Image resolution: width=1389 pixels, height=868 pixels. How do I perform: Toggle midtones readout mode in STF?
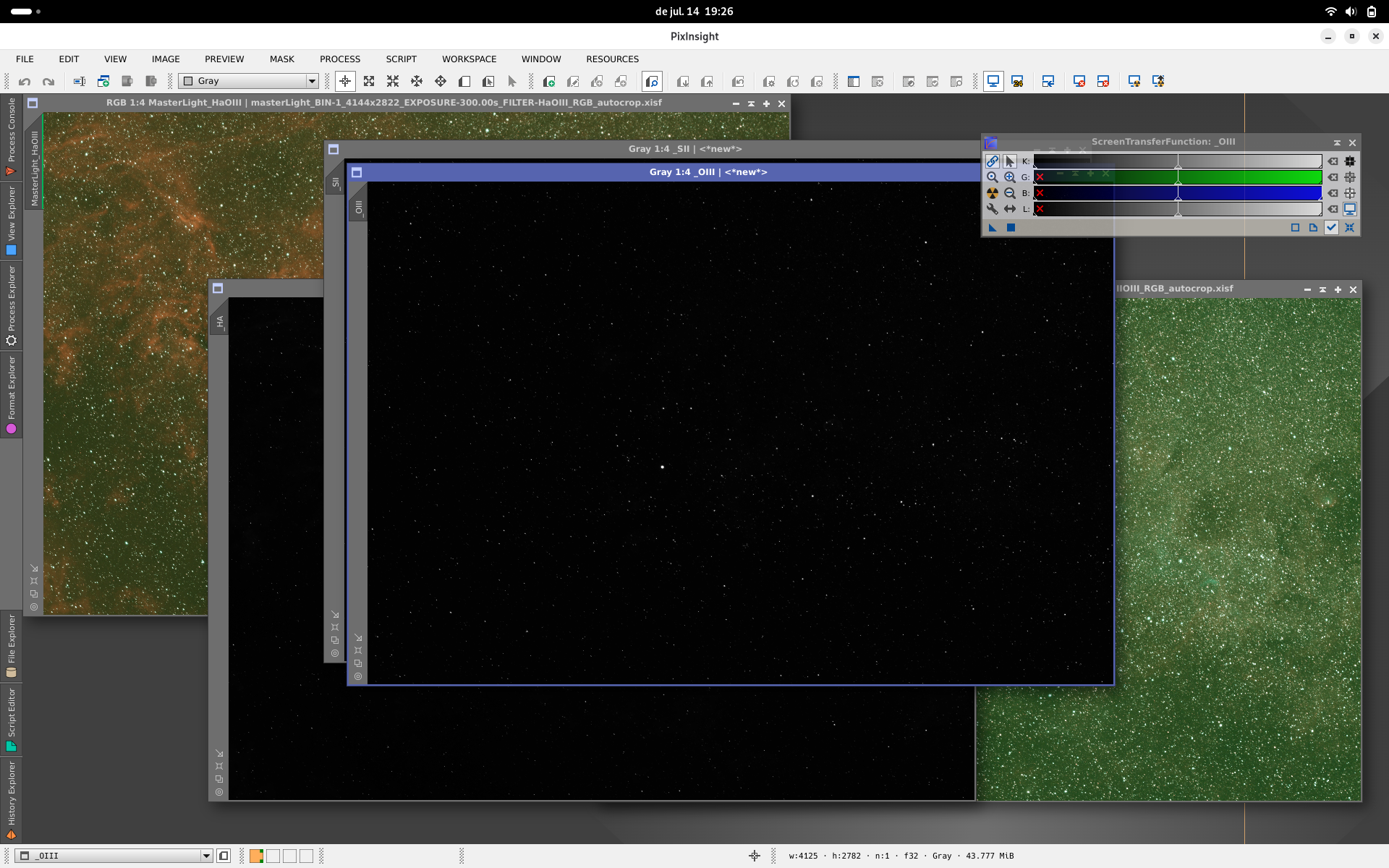point(1350,177)
